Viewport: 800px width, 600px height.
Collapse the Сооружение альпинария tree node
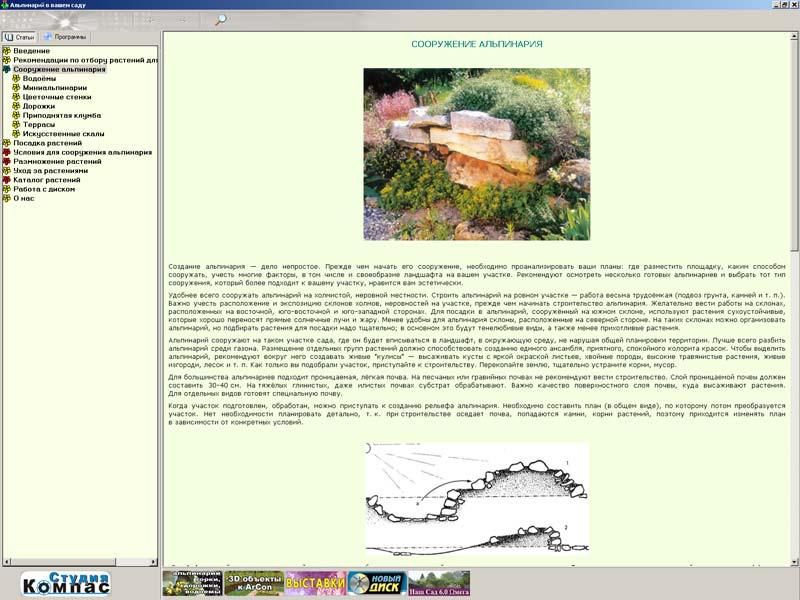(x=7, y=70)
